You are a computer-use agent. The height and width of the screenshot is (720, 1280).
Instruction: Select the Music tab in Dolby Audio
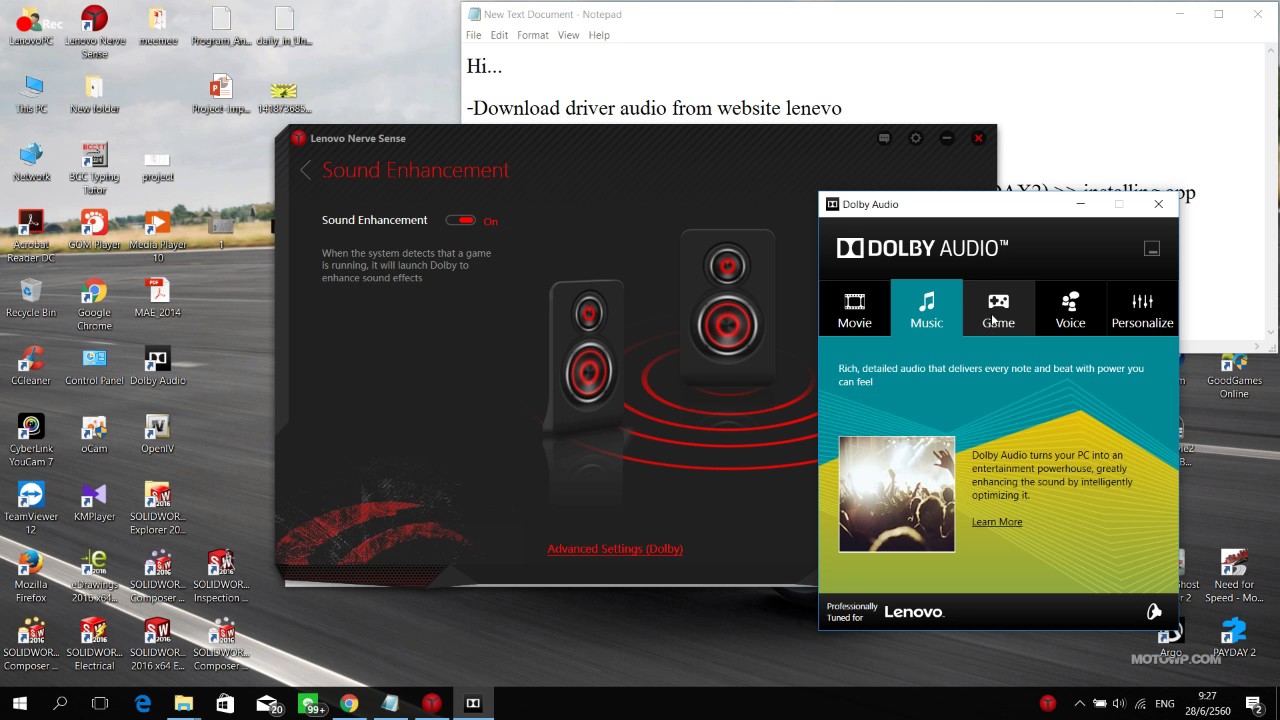(x=926, y=308)
